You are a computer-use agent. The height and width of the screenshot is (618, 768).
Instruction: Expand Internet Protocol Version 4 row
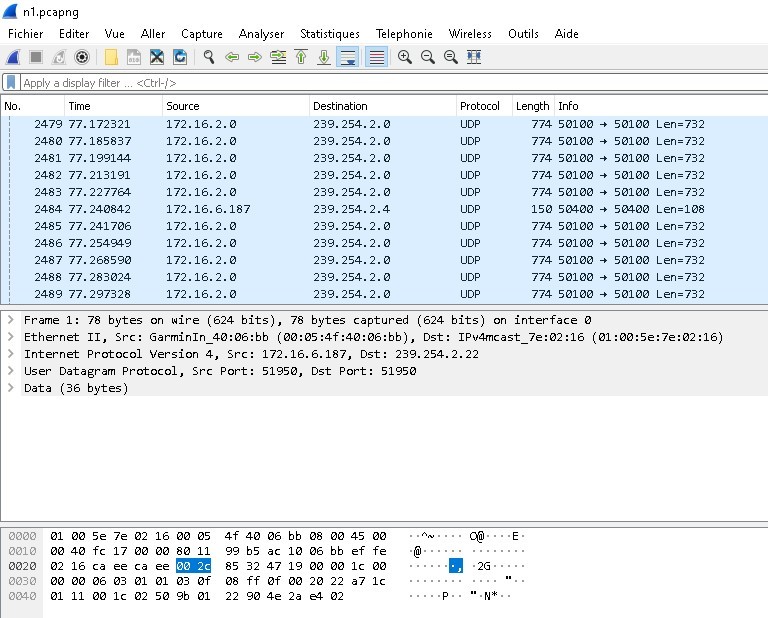click(10, 354)
